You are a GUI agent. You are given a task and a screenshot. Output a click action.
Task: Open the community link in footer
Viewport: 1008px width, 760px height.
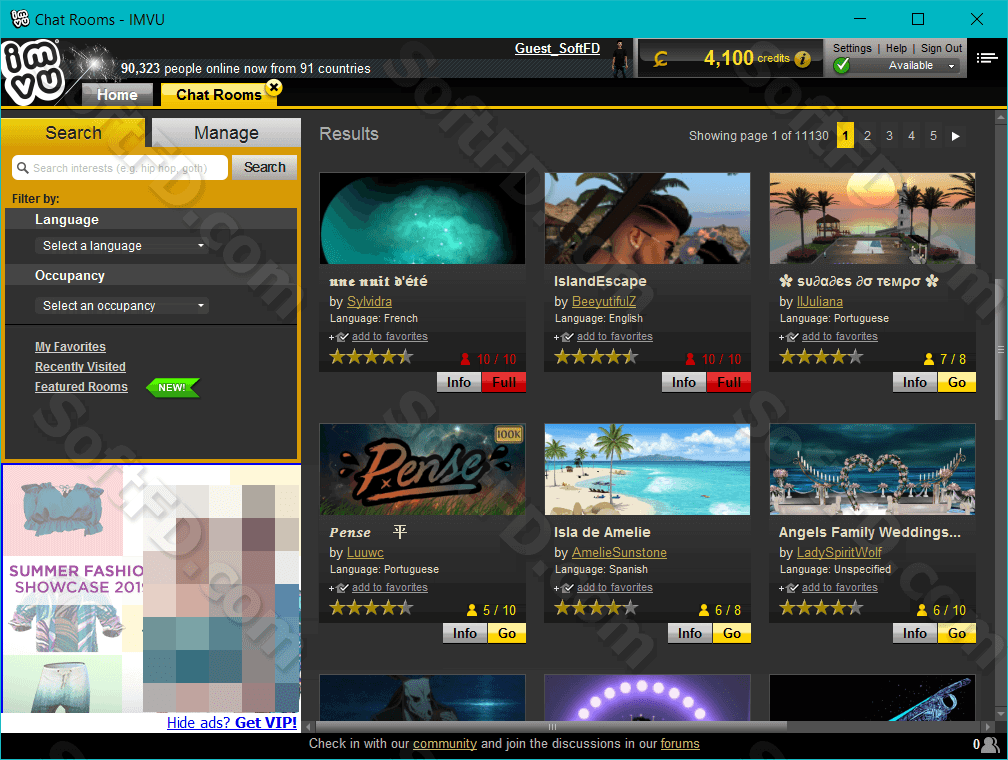[445, 744]
